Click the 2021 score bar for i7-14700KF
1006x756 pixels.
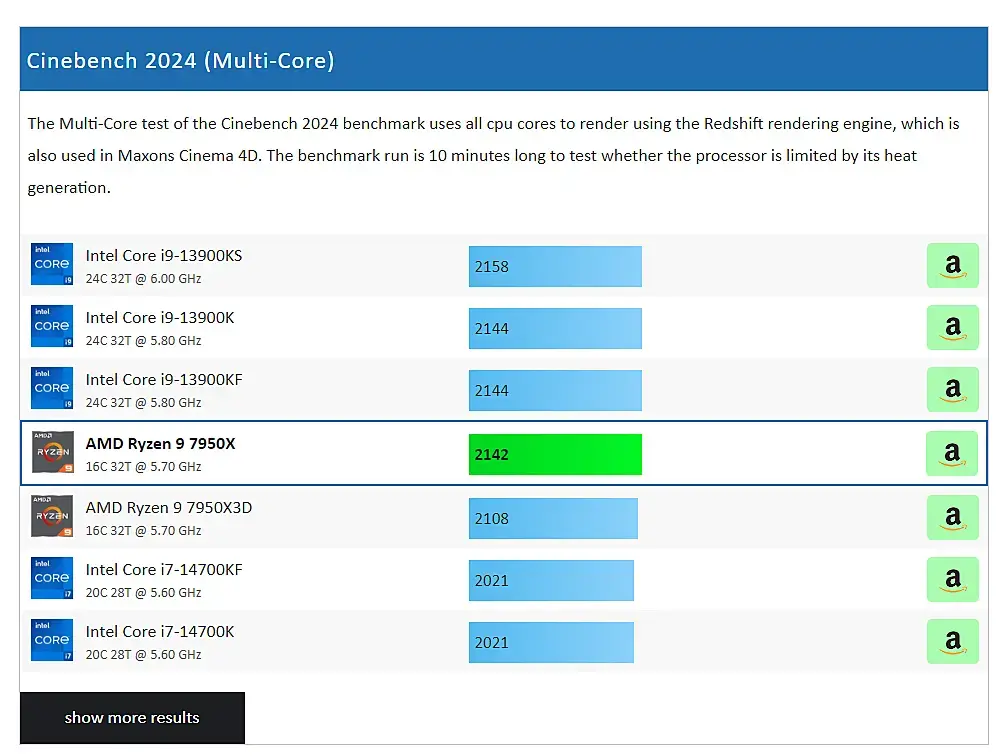coord(551,581)
